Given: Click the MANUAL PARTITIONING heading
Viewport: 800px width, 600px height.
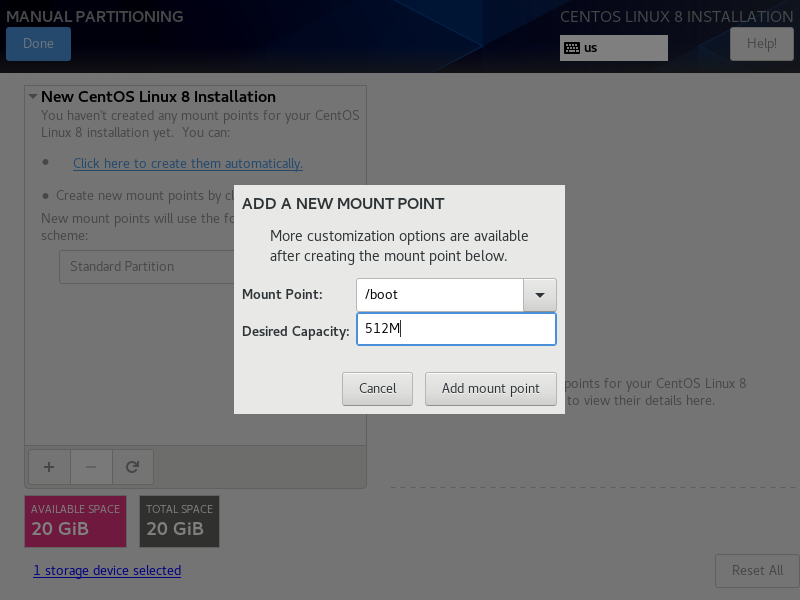Looking at the screenshot, I should (x=94, y=16).
